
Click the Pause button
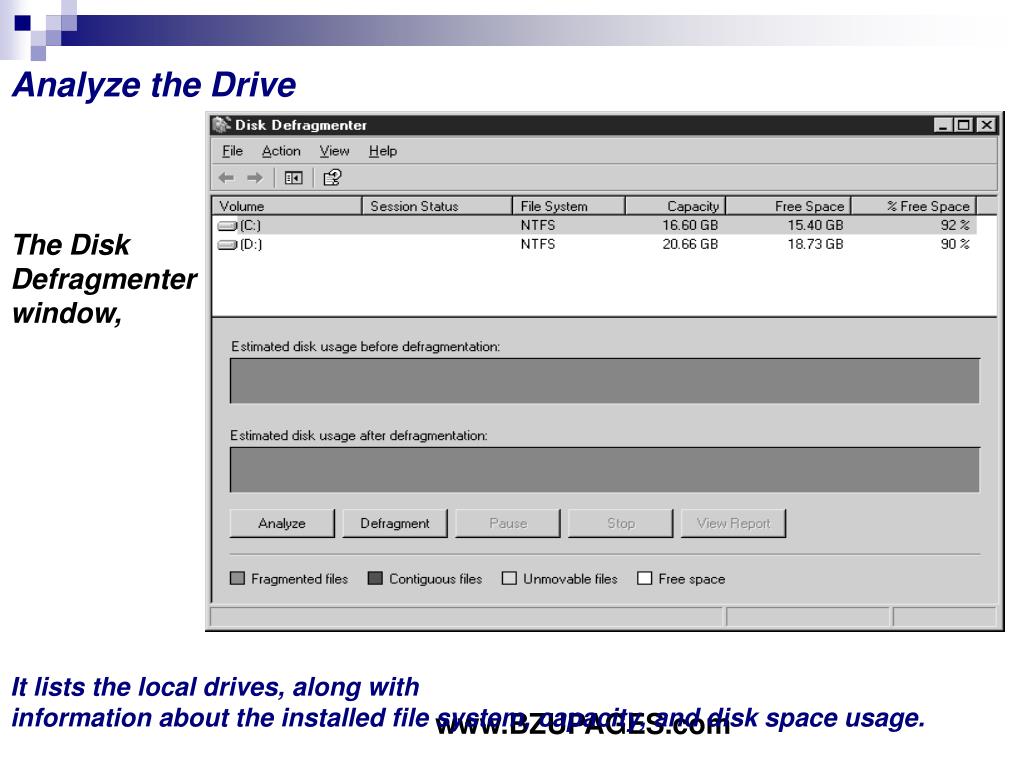click(508, 524)
